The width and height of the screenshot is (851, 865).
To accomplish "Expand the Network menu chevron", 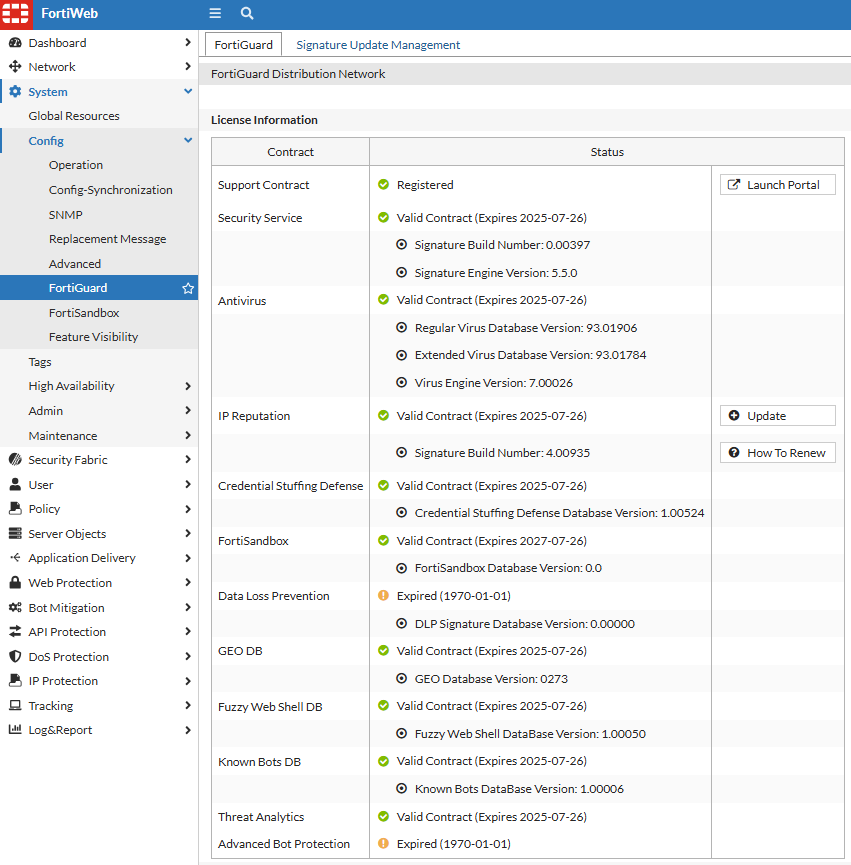I will [x=188, y=67].
